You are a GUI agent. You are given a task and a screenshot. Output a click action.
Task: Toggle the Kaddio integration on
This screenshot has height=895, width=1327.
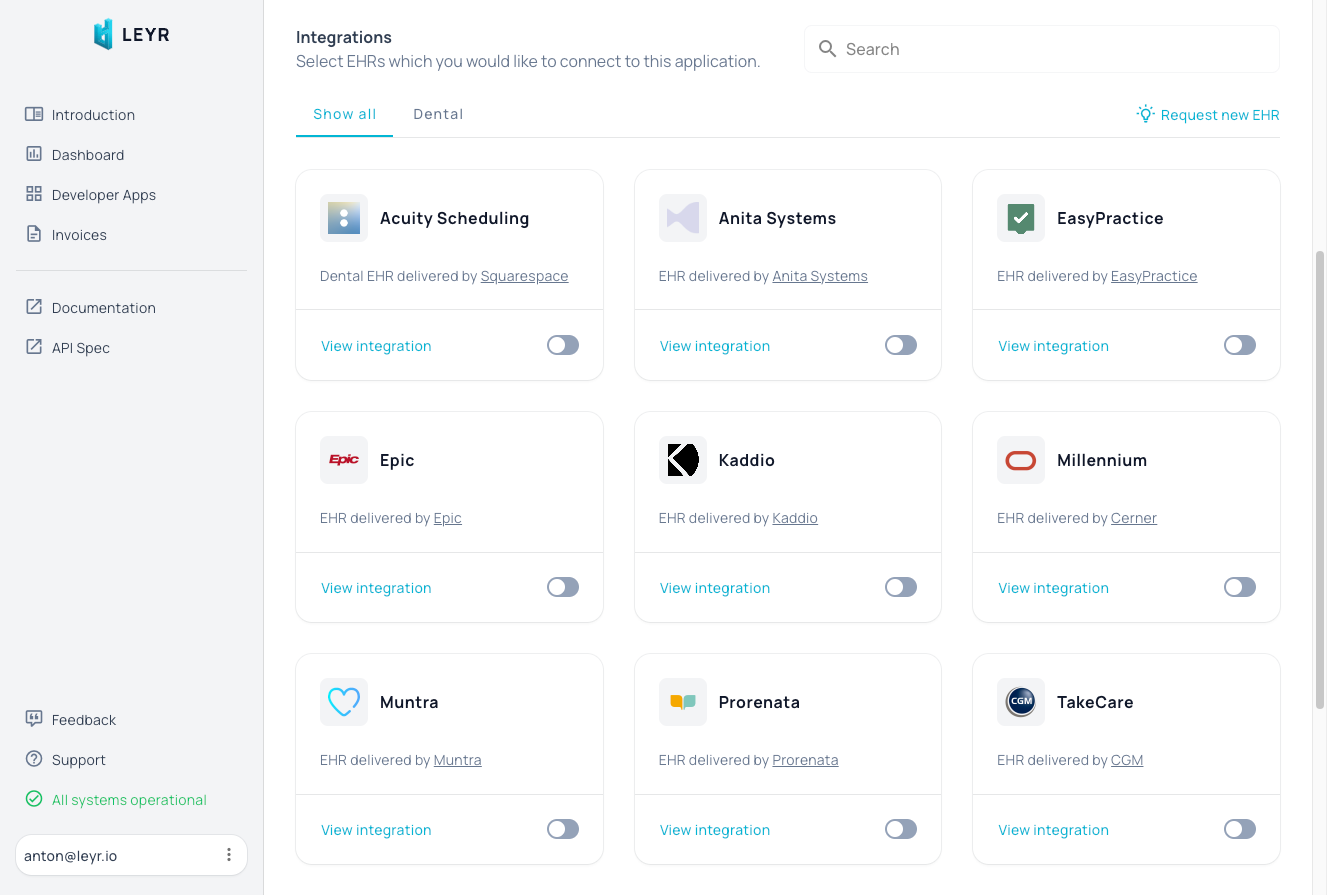click(x=901, y=587)
